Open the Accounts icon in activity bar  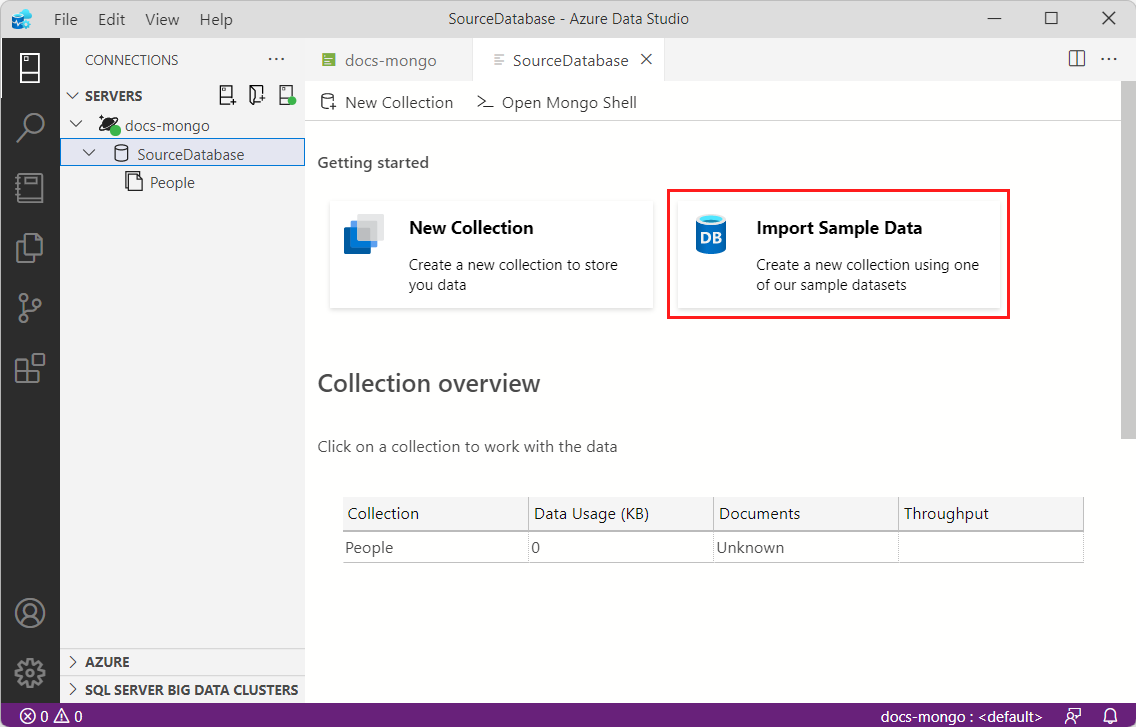(x=30, y=613)
